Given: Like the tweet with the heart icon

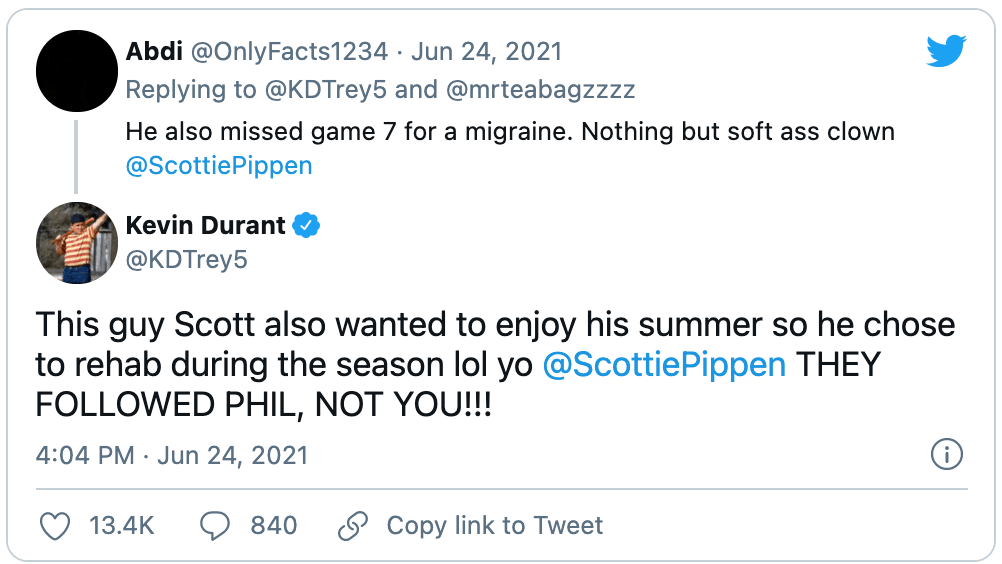Looking at the screenshot, I should pos(56,525).
